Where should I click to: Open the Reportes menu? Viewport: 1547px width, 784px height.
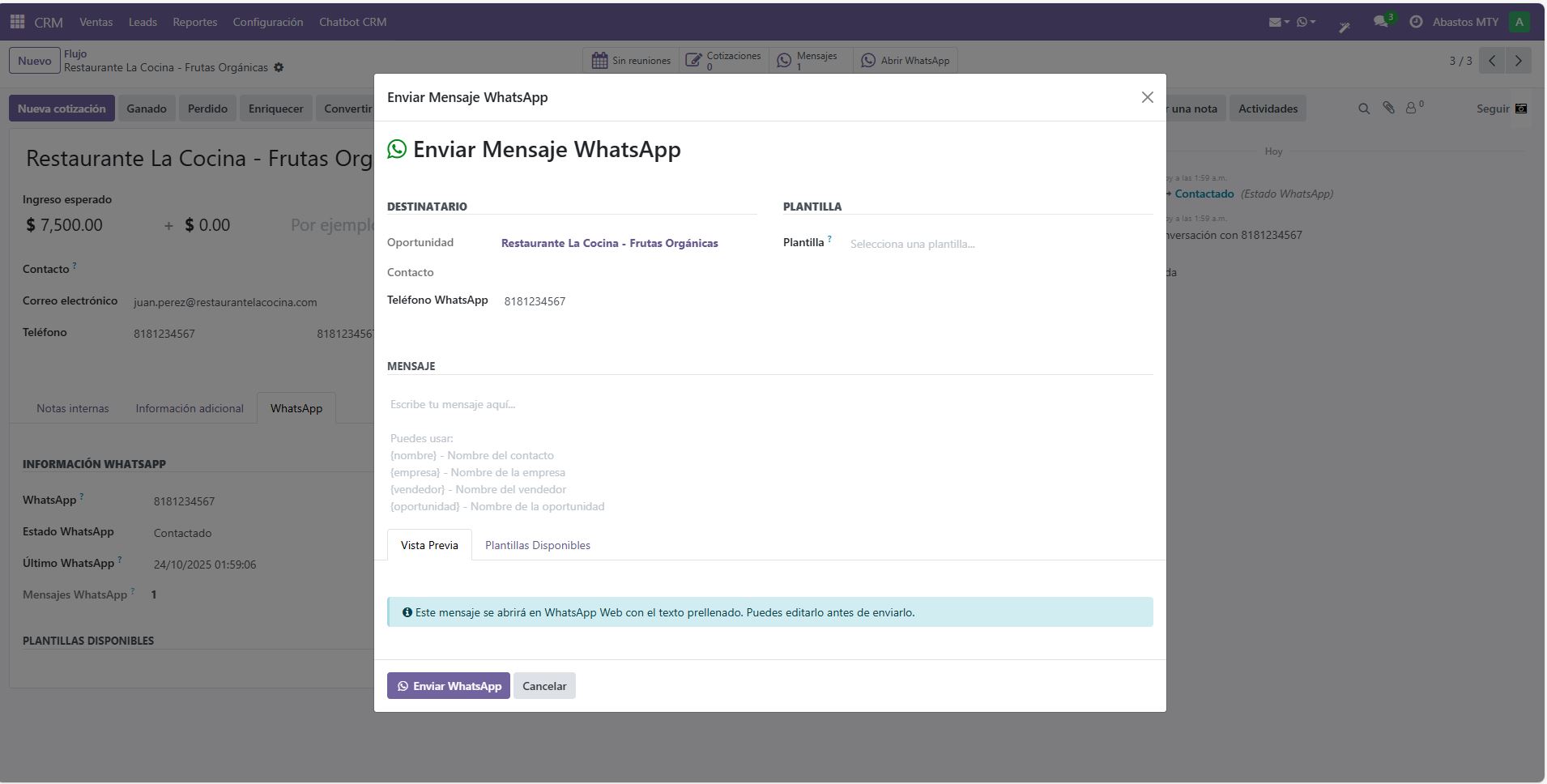coord(194,22)
